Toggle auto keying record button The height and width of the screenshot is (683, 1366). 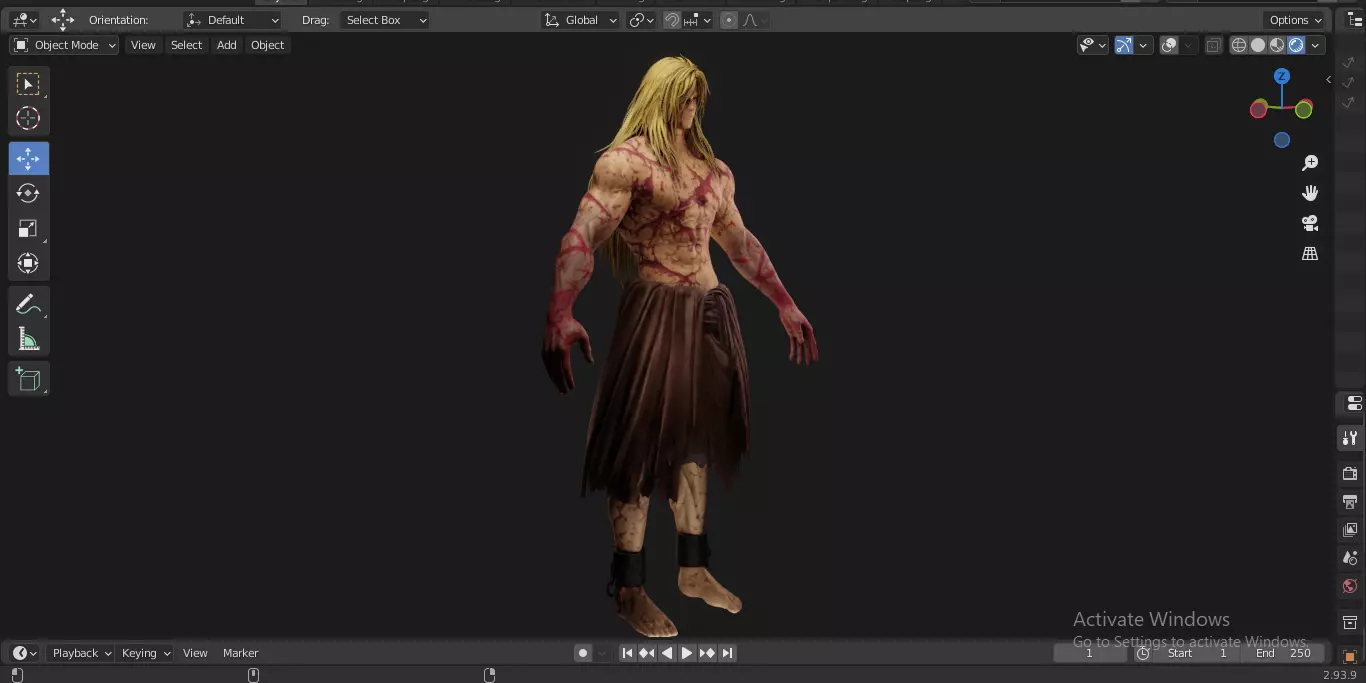[583, 653]
